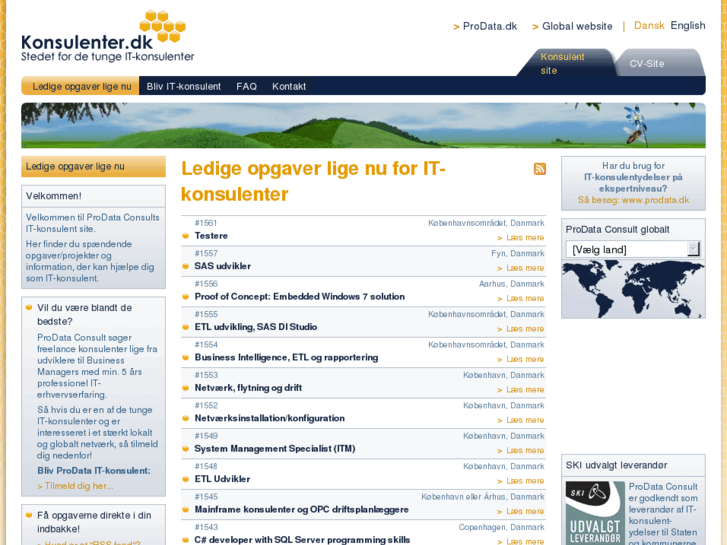Switch language to Dansk
Screen dimensions: 727x545
tap(649, 26)
